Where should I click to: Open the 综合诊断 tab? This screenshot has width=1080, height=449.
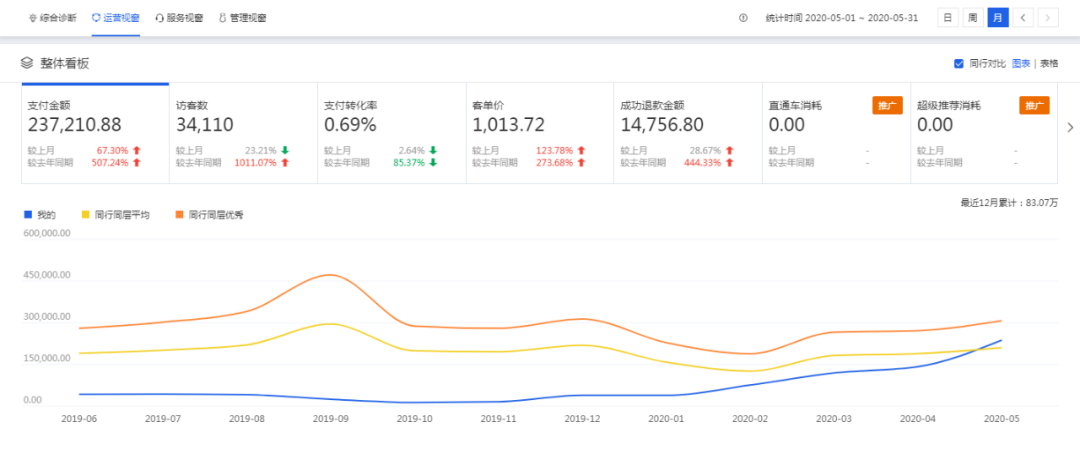click(53, 18)
